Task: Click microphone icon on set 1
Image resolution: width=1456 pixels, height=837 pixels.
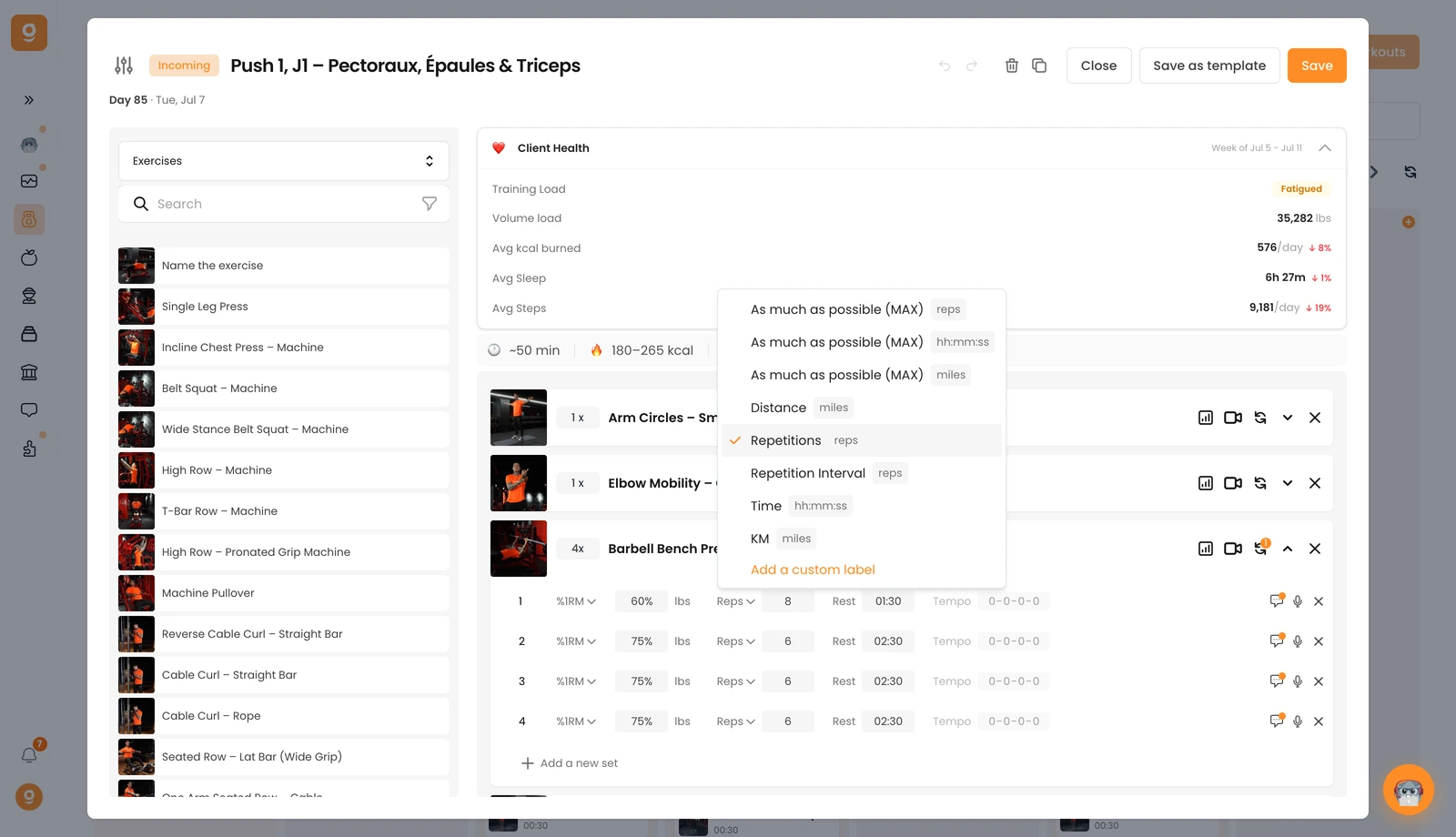Action: [x=1298, y=601]
